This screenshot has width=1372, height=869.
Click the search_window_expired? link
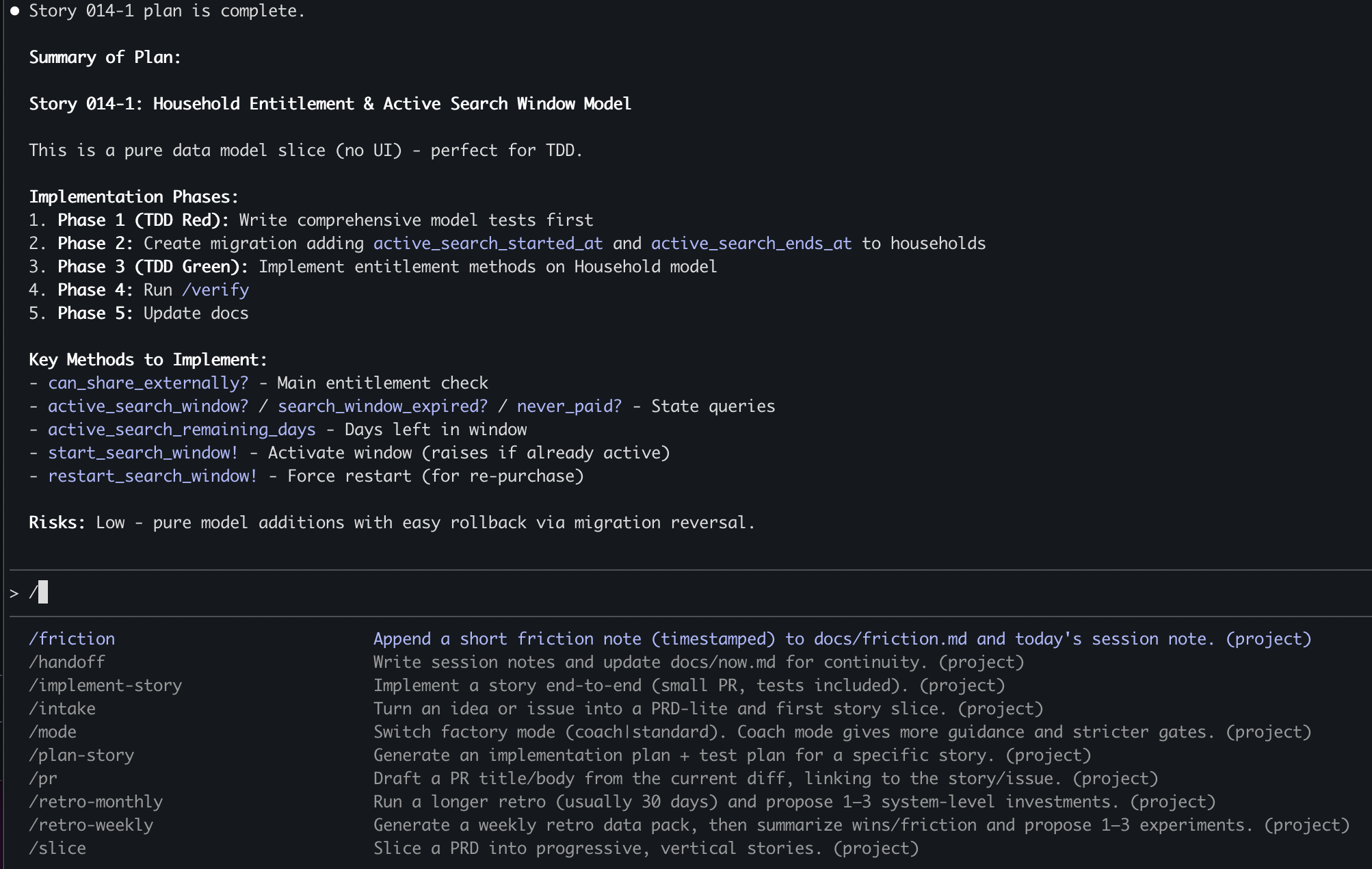coord(382,406)
